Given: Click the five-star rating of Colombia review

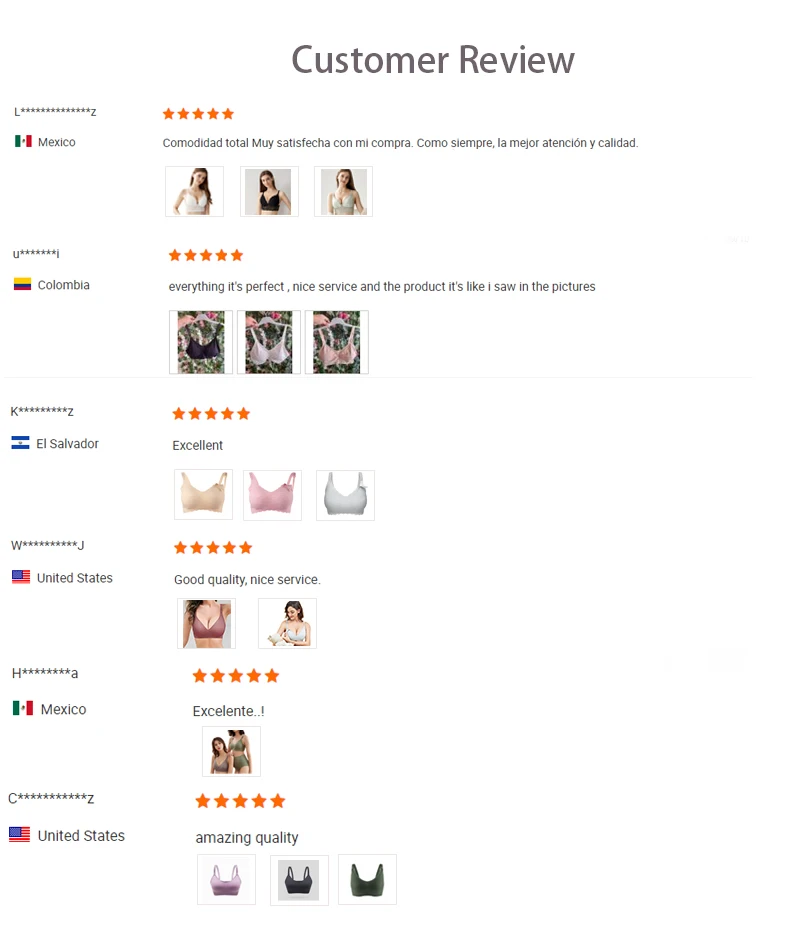Looking at the screenshot, I should point(205,255).
